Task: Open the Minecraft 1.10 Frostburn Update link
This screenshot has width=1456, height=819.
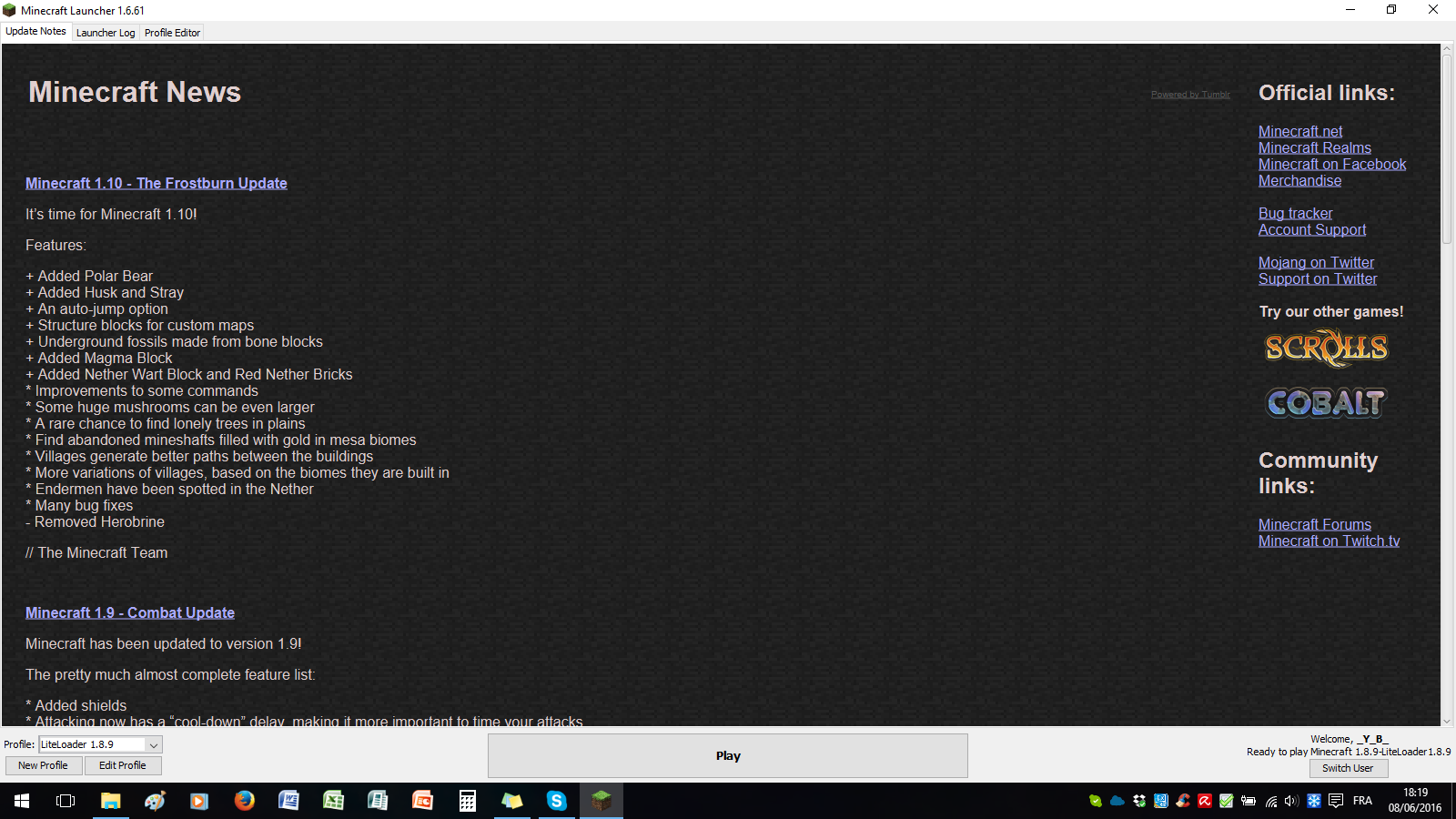Action: pos(157,183)
